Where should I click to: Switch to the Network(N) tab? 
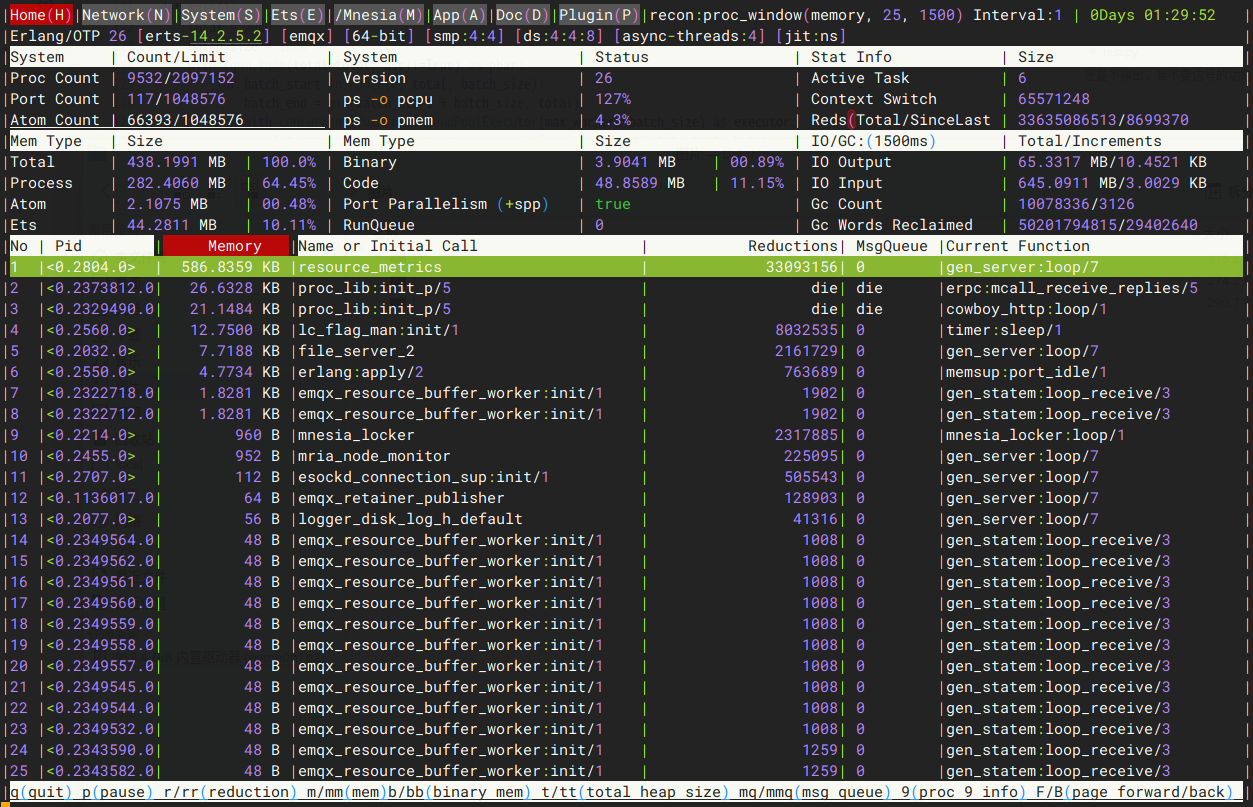[x=125, y=15]
